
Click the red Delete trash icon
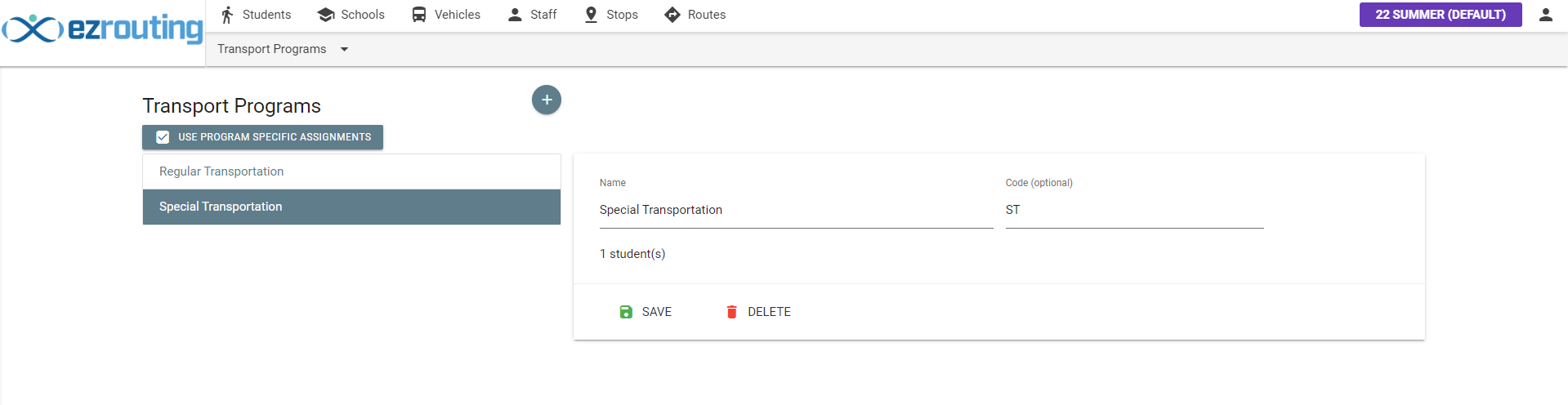(x=732, y=312)
